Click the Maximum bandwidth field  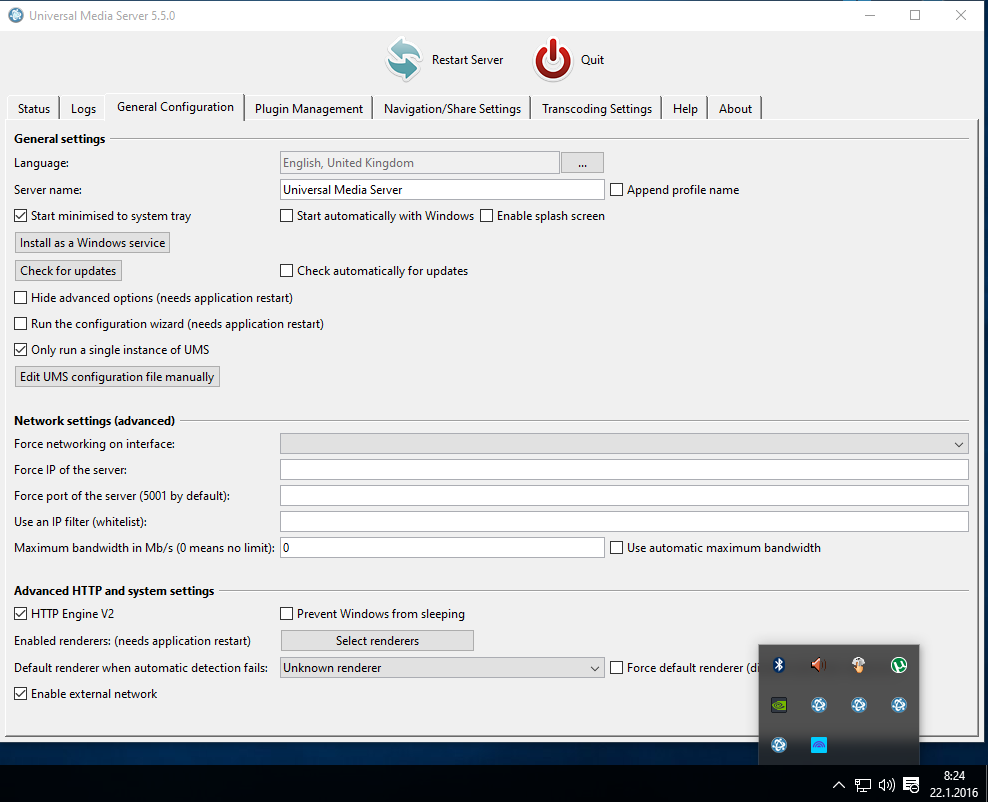442,548
